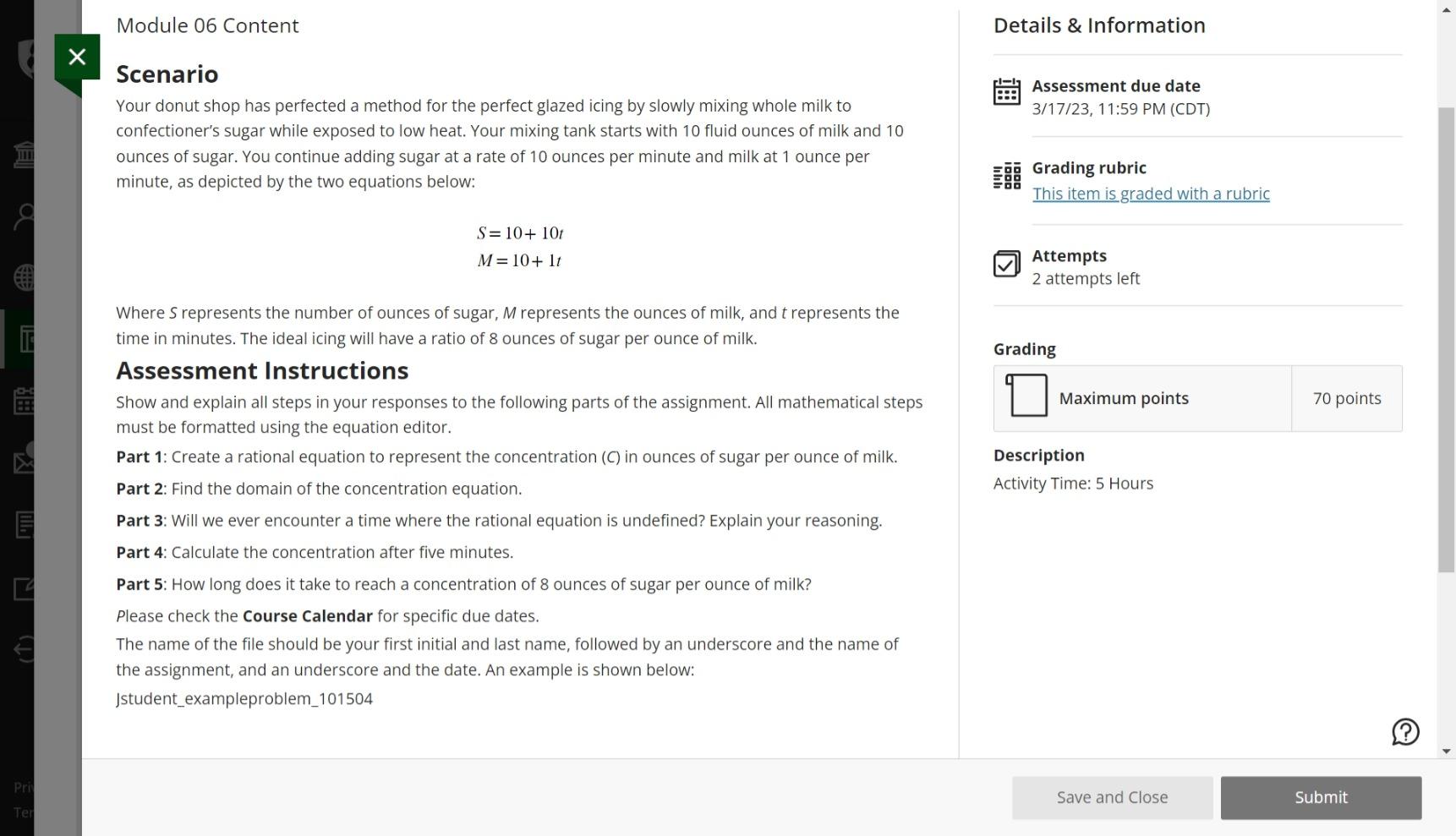The height and width of the screenshot is (836, 1456).
Task: Click the maximum points grade icon
Action: click(x=1026, y=396)
